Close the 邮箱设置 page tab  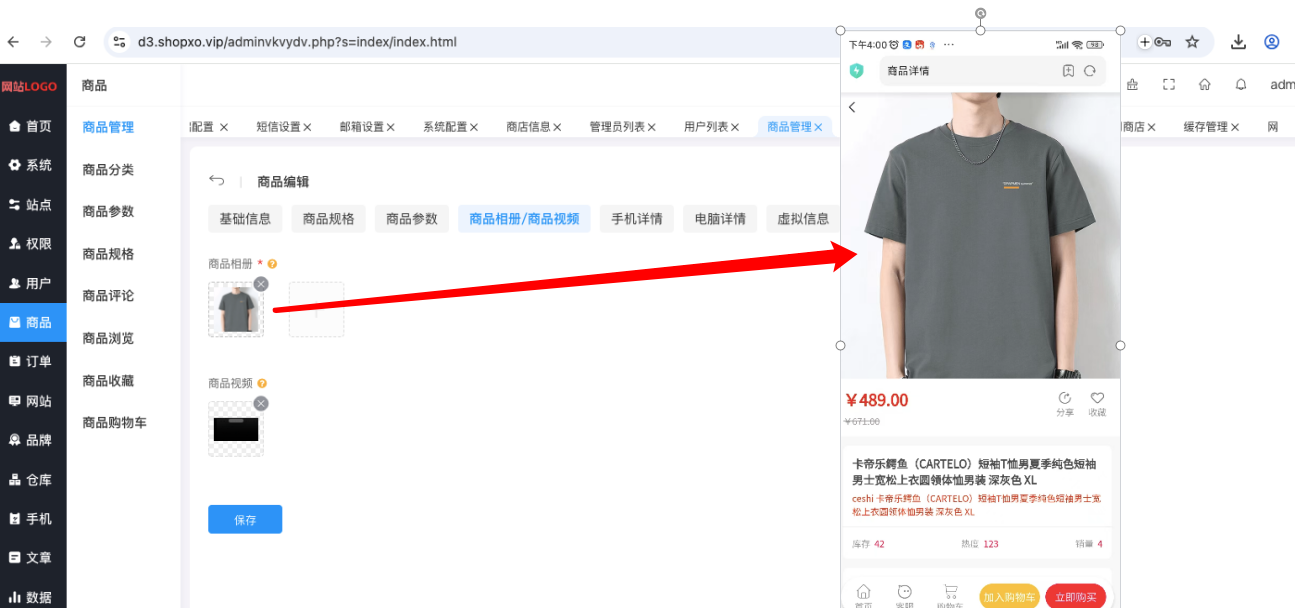(390, 127)
